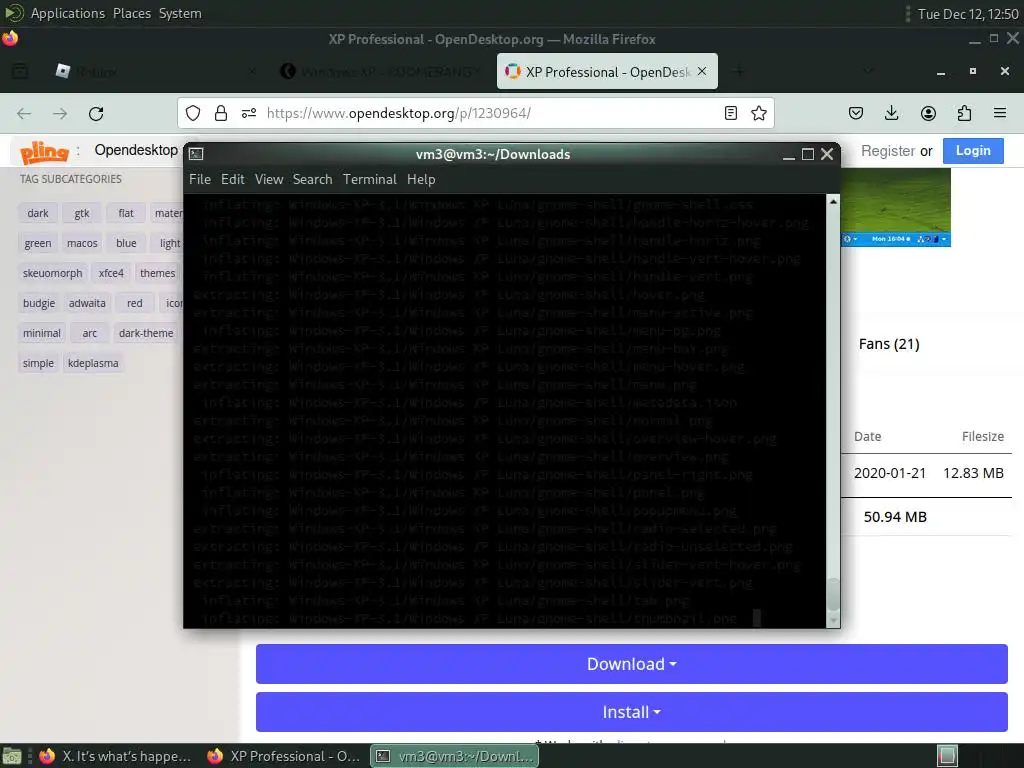
Task: Open the terminal Search menu
Action: click(x=312, y=179)
